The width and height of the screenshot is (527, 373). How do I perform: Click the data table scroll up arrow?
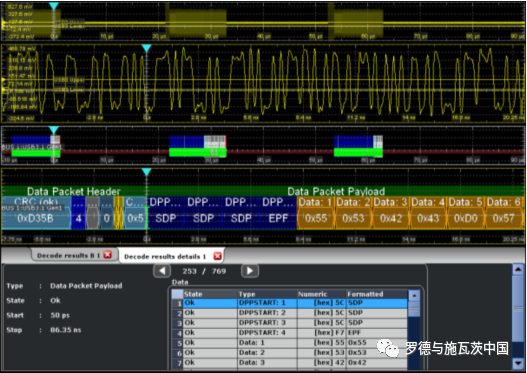414,296
